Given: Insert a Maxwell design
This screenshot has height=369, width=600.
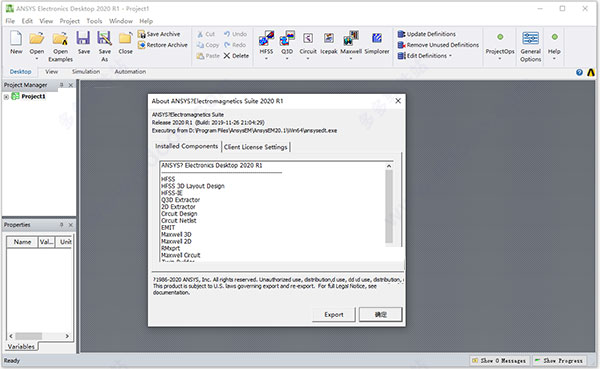Looking at the screenshot, I should pyautogui.click(x=351, y=38).
